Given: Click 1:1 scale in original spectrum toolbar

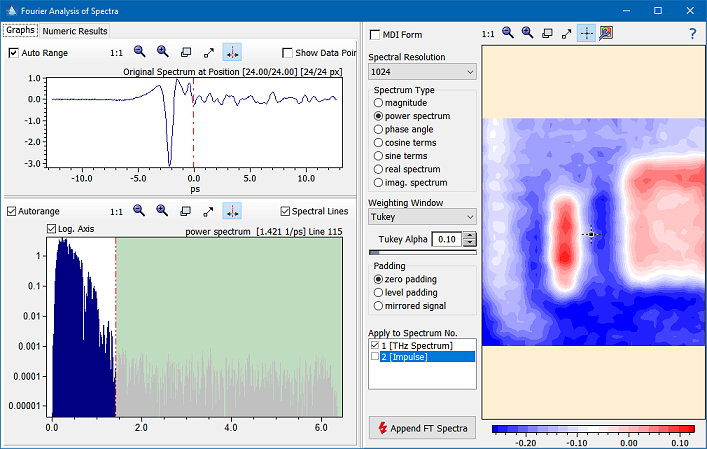Looking at the screenshot, I should point(116,53).
